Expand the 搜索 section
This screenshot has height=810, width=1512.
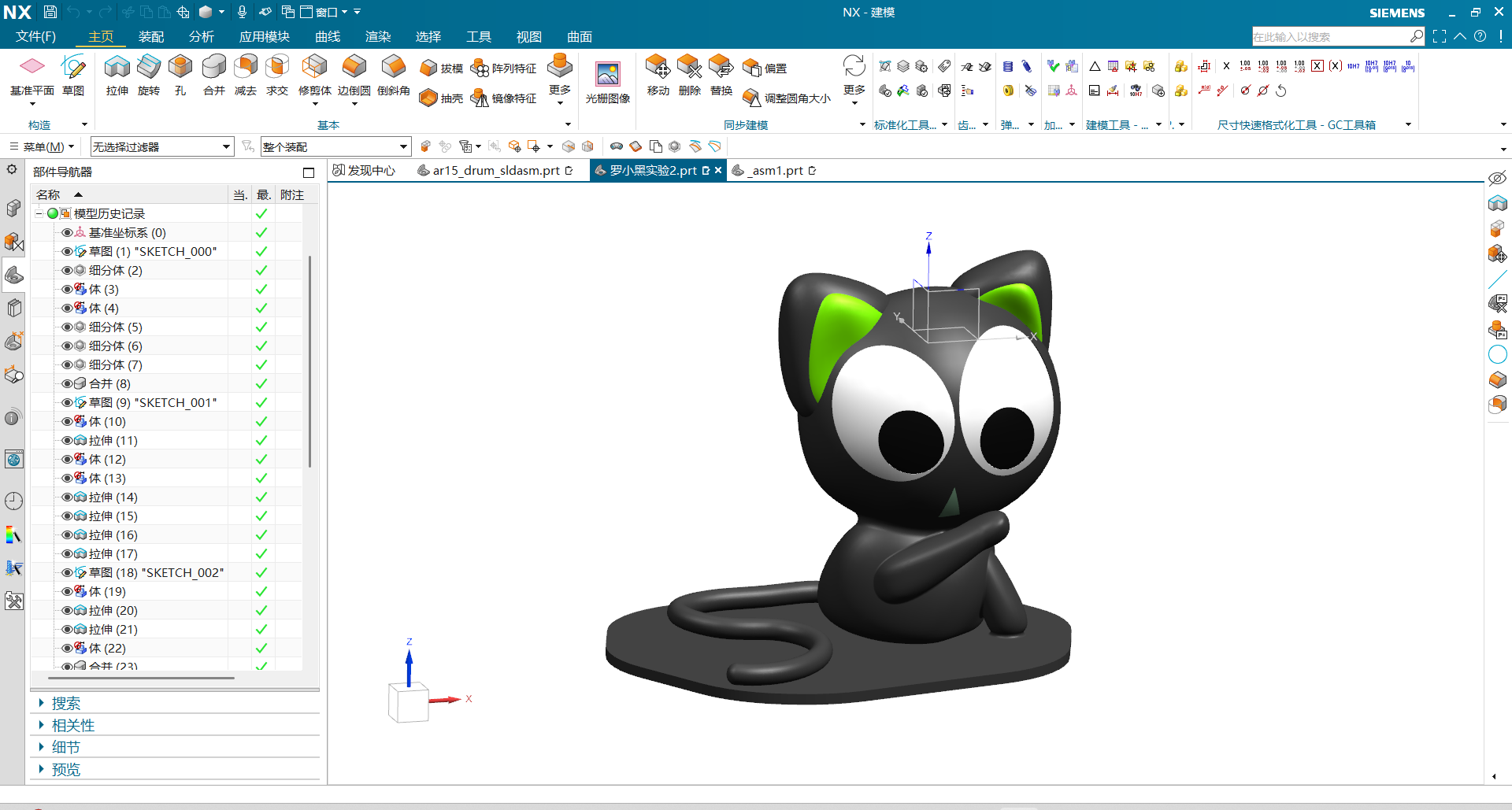(41, 703)
